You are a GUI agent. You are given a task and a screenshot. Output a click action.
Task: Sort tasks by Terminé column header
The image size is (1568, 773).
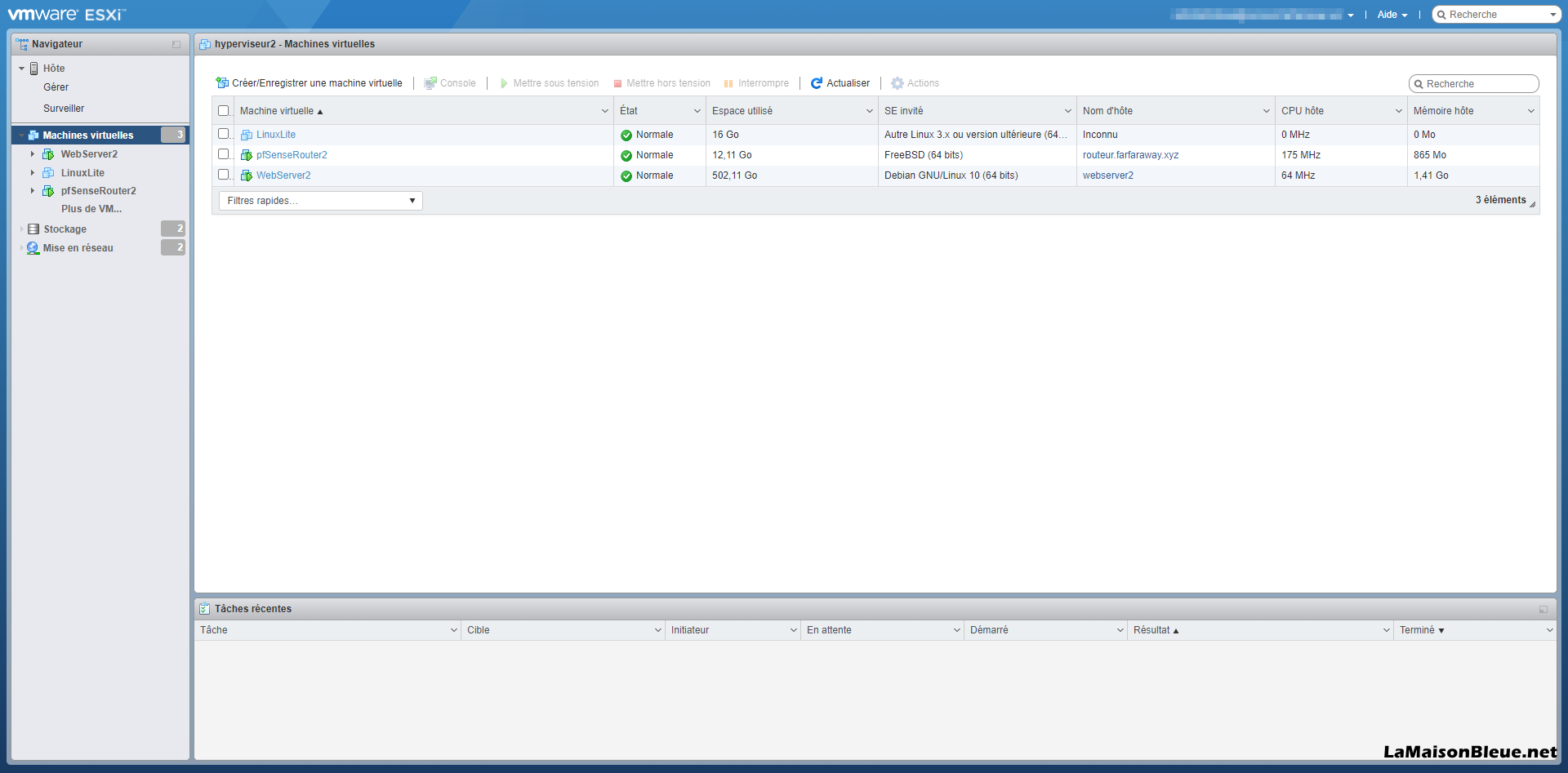(x=1417, y=630)
